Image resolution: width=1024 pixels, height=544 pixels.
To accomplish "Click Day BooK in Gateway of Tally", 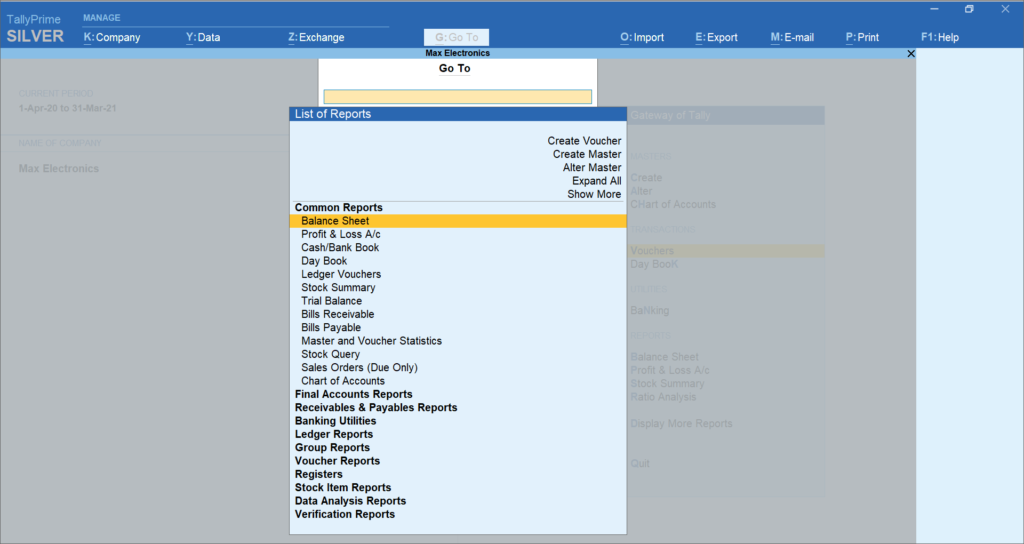I will pyautogui.click(x=654, y=264).
